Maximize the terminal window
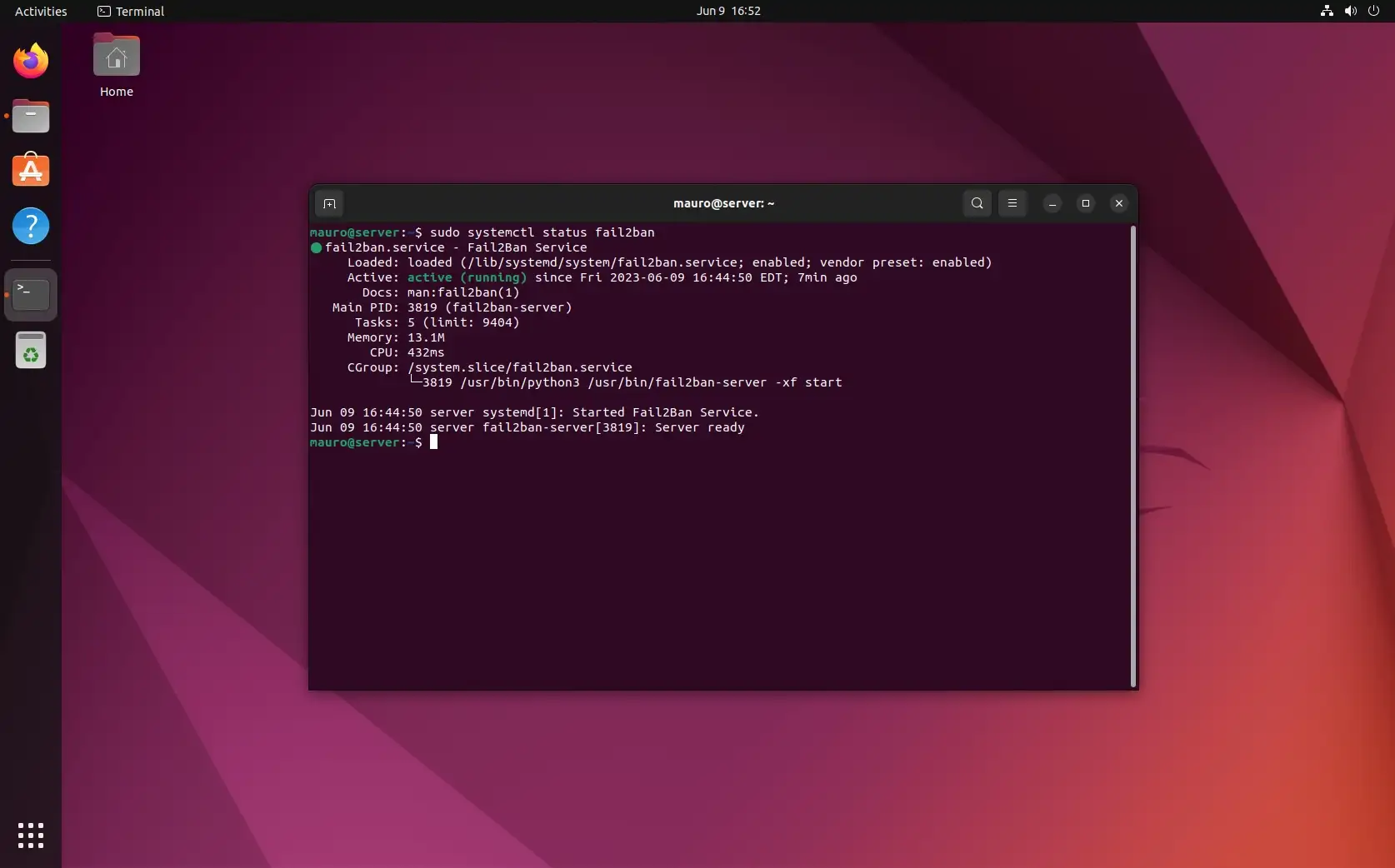This screenshot has height=868, width=1395. pyautogui.click(x=1085, y=203)
